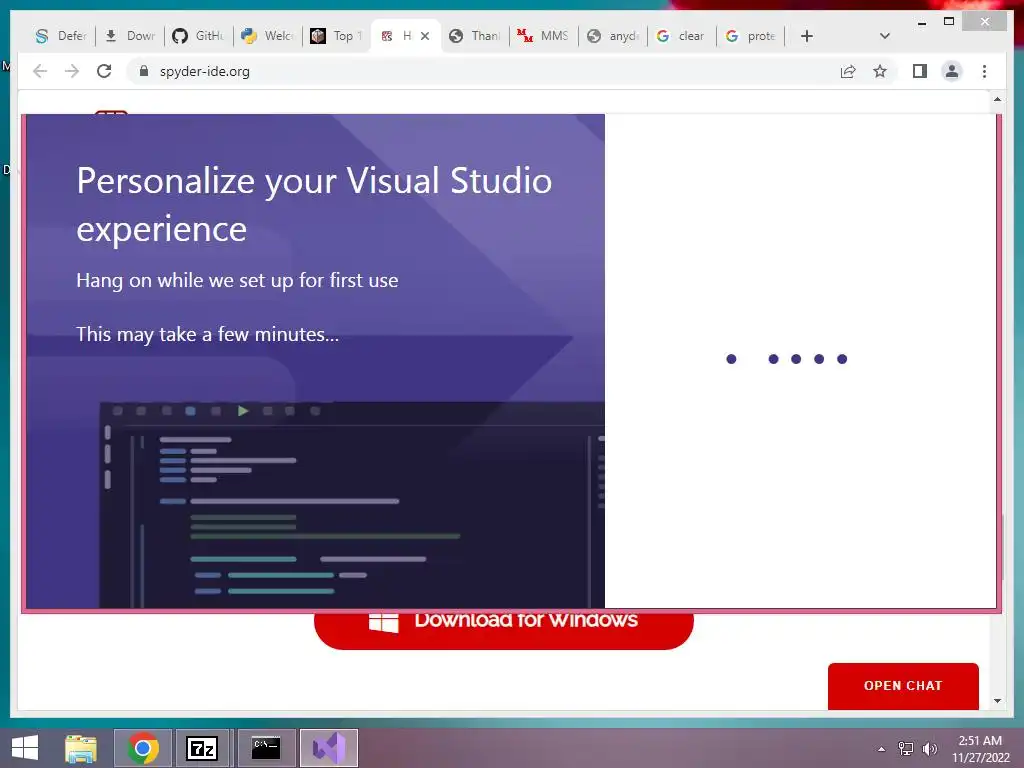Open the GitHub browser tab
1024x768 pixels.
(199, 36)
